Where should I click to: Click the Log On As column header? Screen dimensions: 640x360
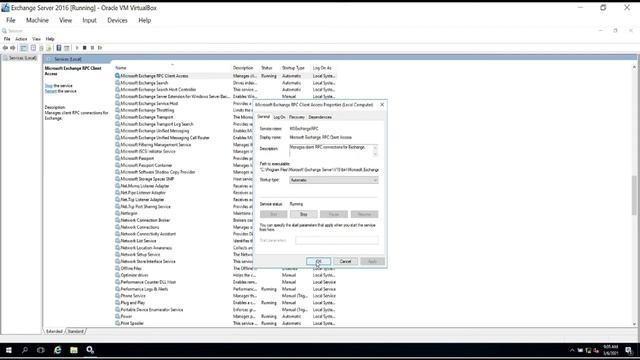pyautogui.click(x=322, y=68)
